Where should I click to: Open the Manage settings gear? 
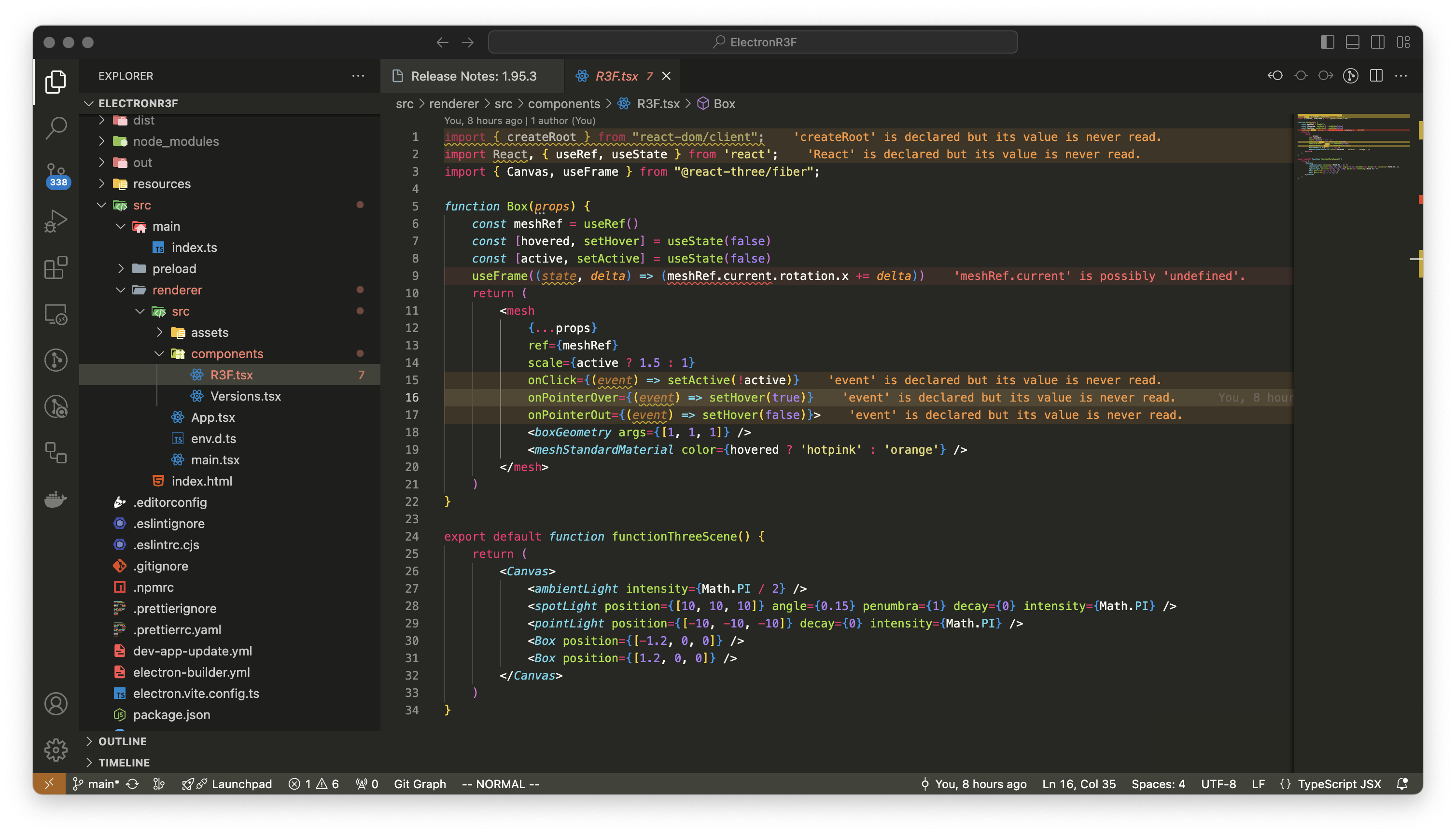point(56,749)
